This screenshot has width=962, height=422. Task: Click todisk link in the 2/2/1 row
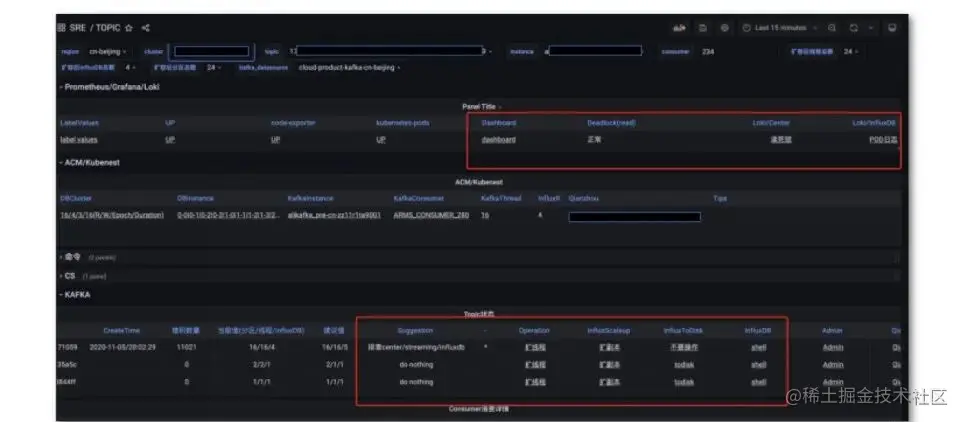[684, 364]
